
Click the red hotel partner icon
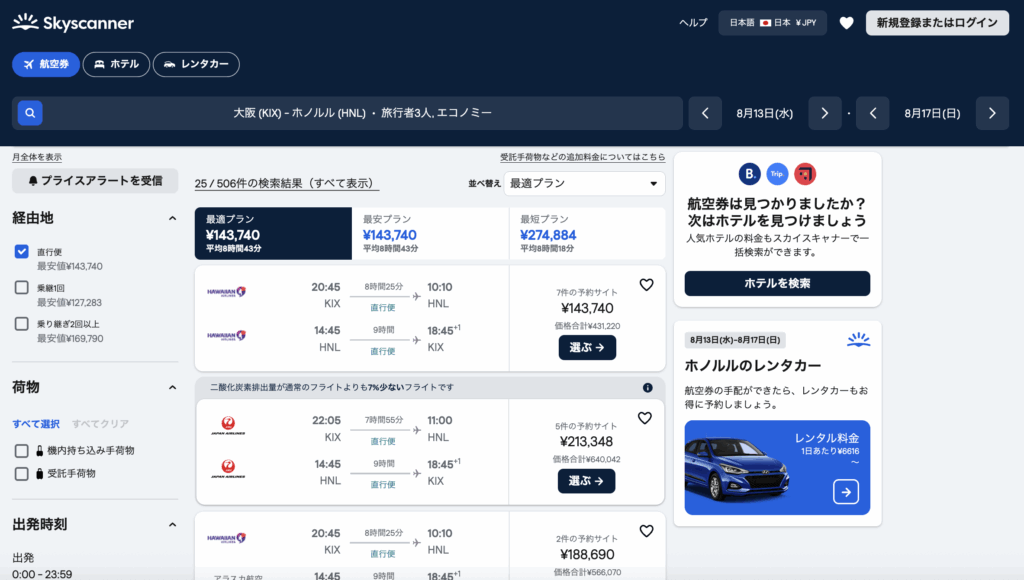click(805, 174)
